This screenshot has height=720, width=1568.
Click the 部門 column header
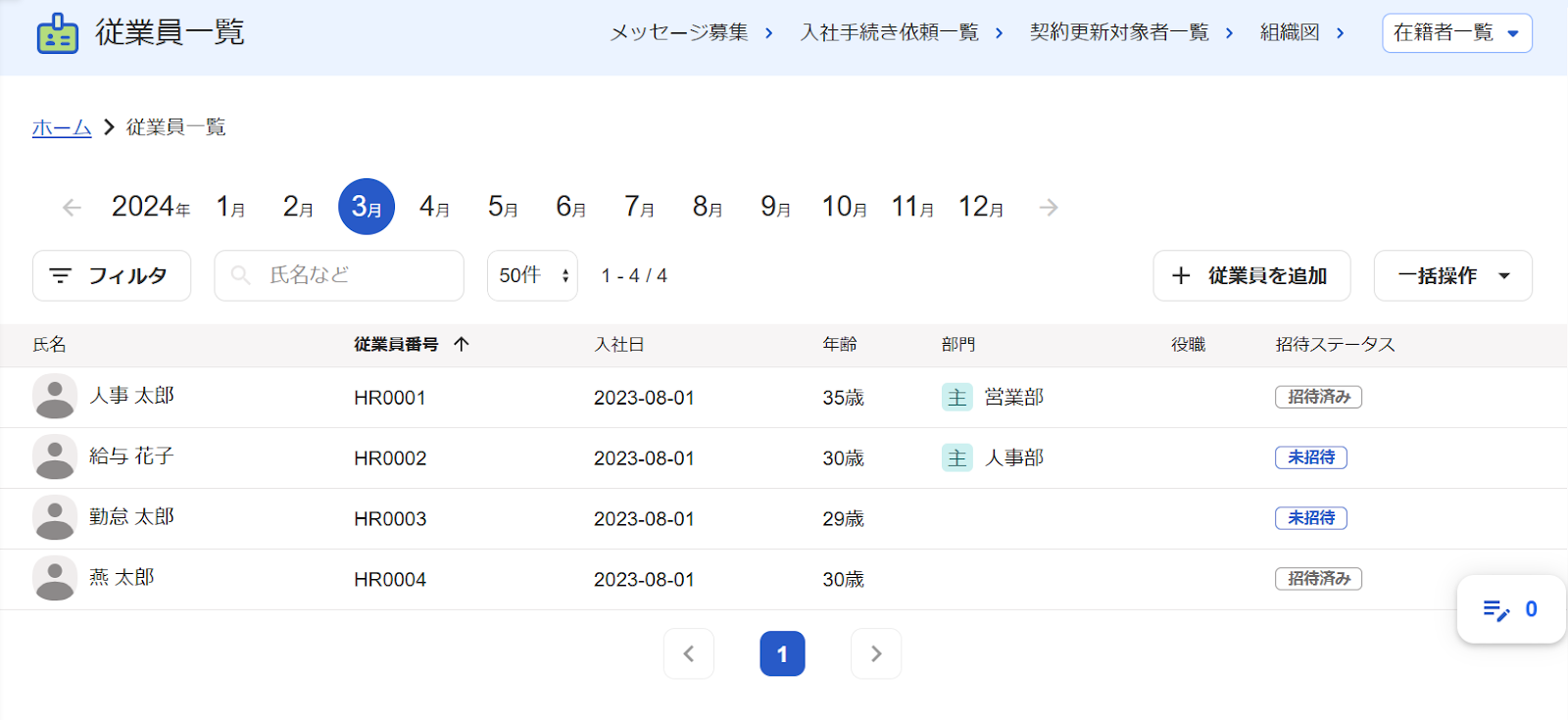point(958,344)
